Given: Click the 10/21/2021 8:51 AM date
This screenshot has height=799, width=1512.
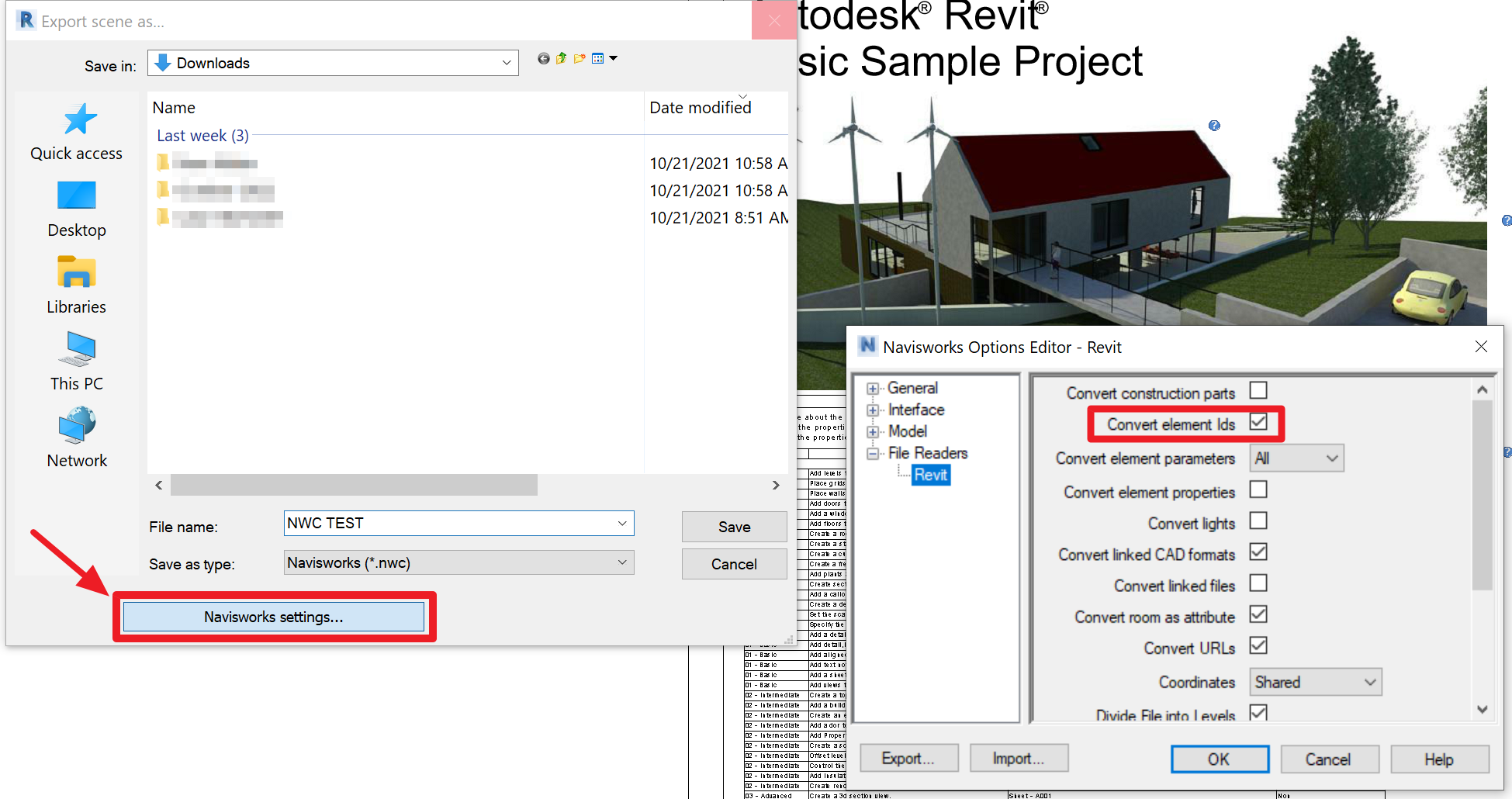Looking at the screenshot, I should (718, 218).
